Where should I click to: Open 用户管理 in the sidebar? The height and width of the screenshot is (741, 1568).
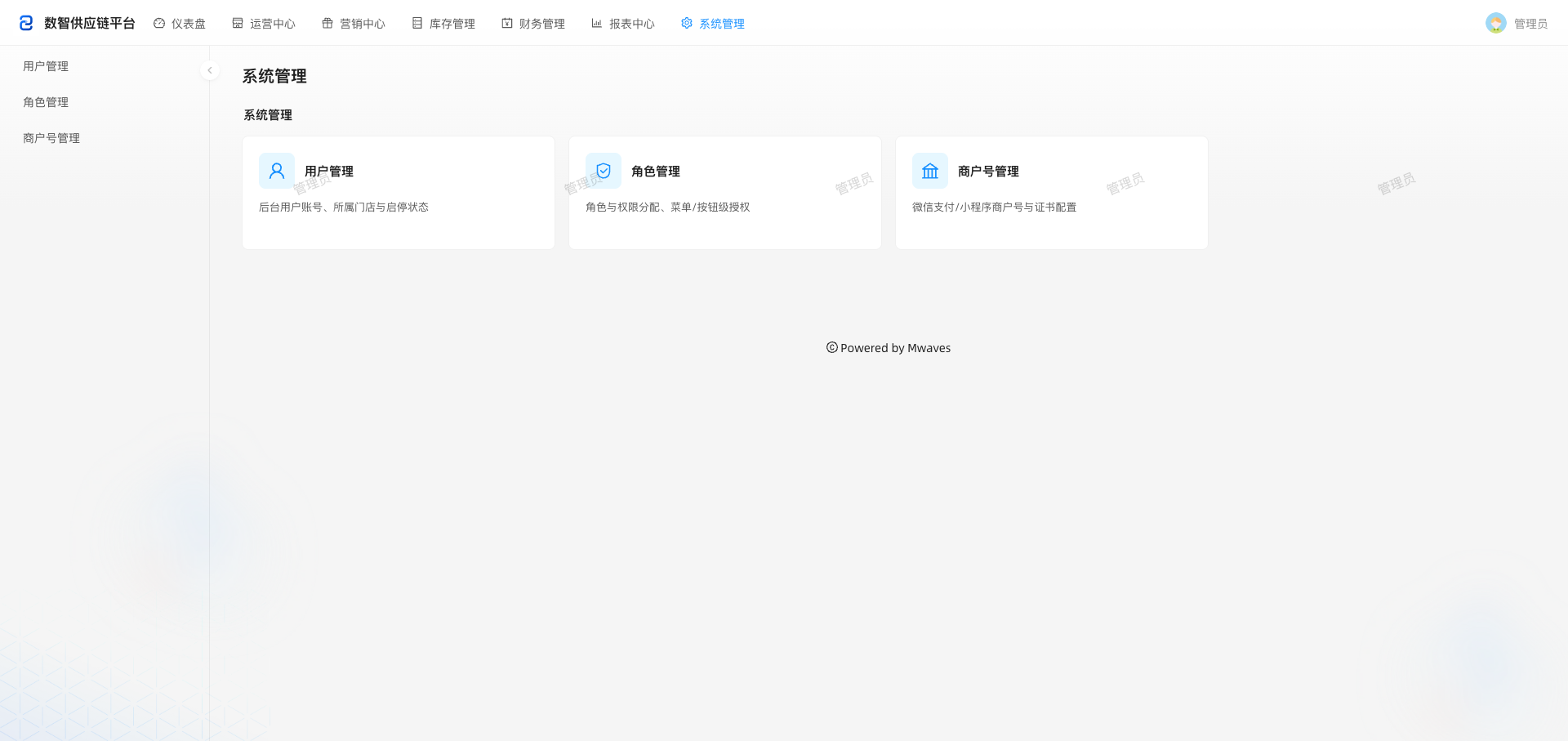click(x=46, y=66)
